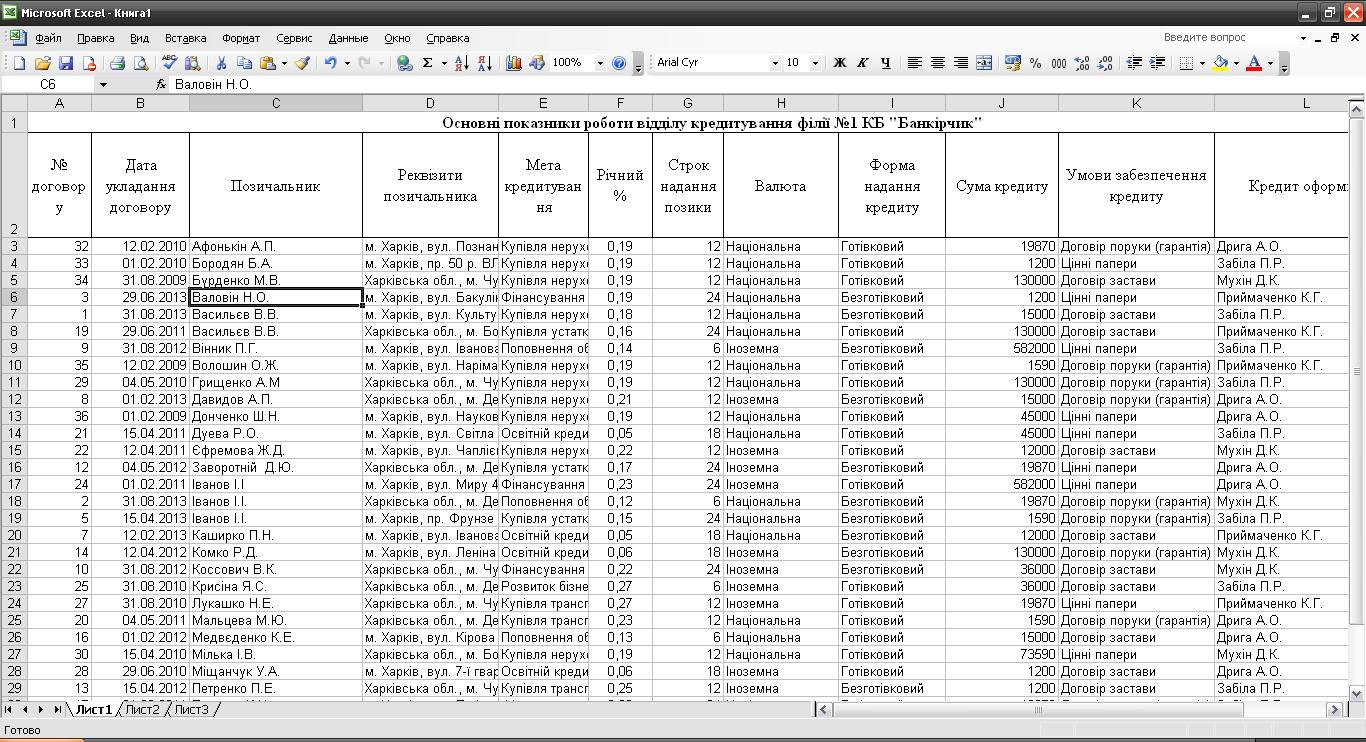
Task: Select the column C header
Action: pyautogui.click(x=275, y=103)
